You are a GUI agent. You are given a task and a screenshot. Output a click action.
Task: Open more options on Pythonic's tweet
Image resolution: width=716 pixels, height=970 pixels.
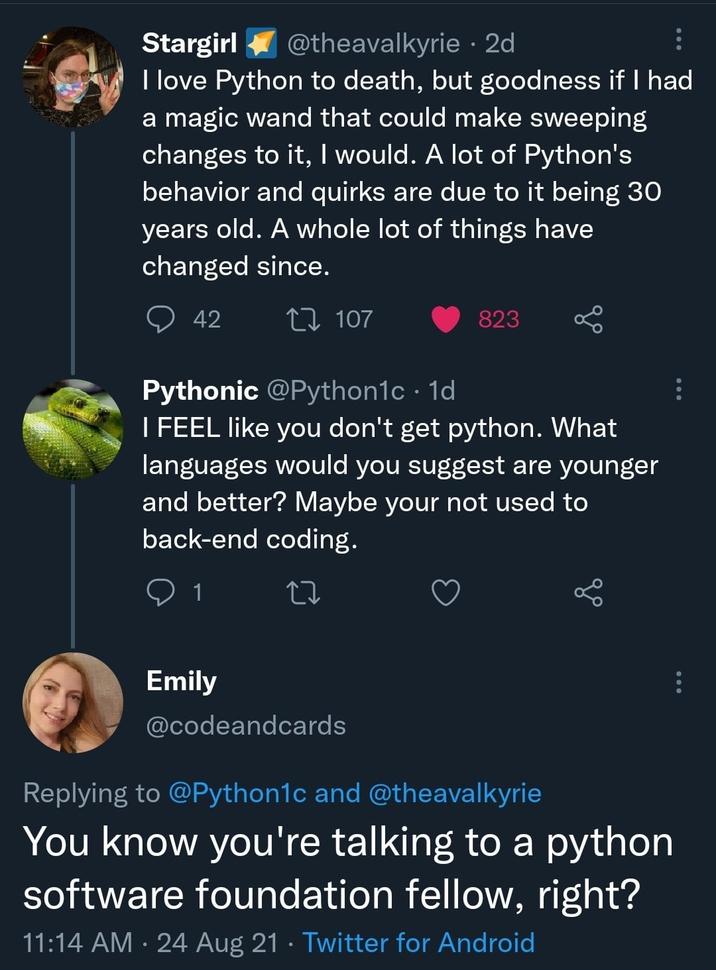pos(679,388)
